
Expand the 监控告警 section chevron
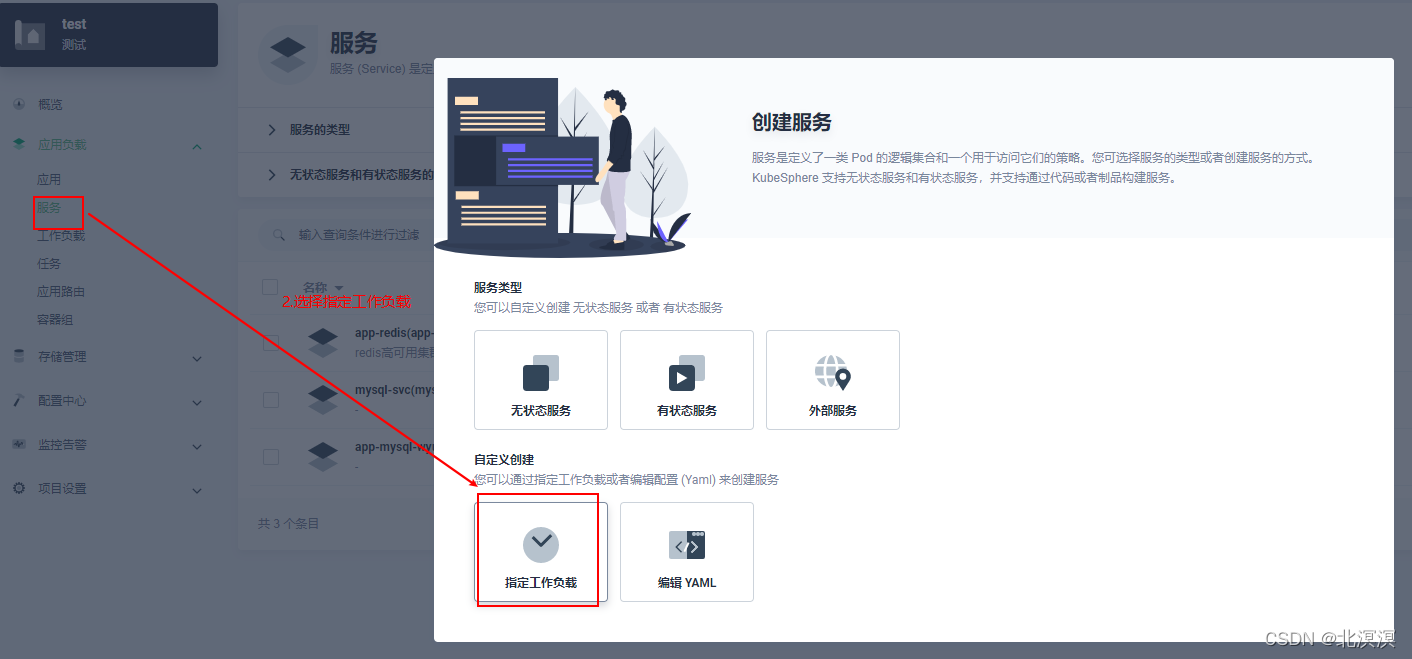[x=197, y=446]
